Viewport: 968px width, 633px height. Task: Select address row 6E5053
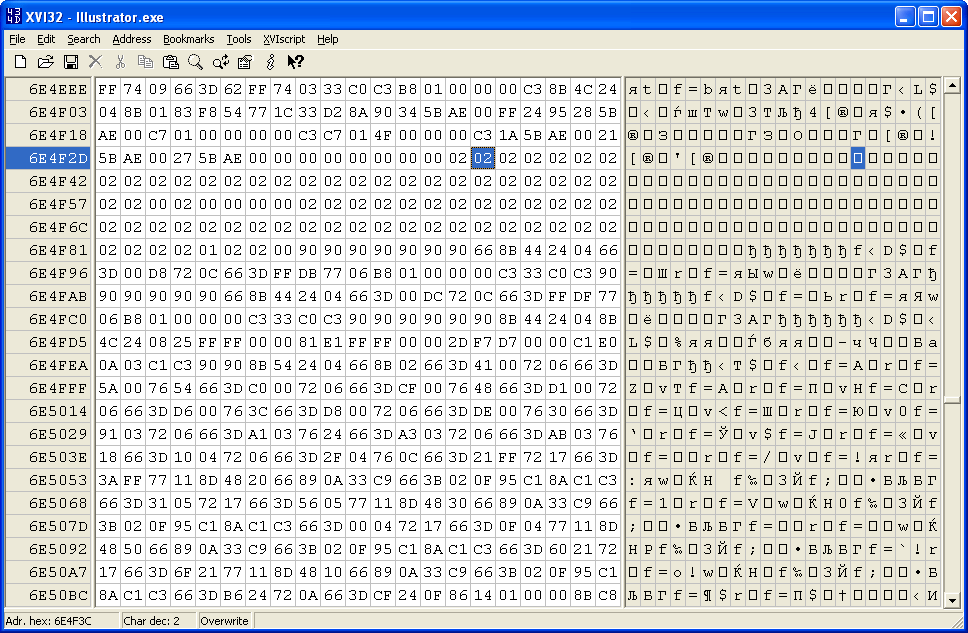pos(48,480)
